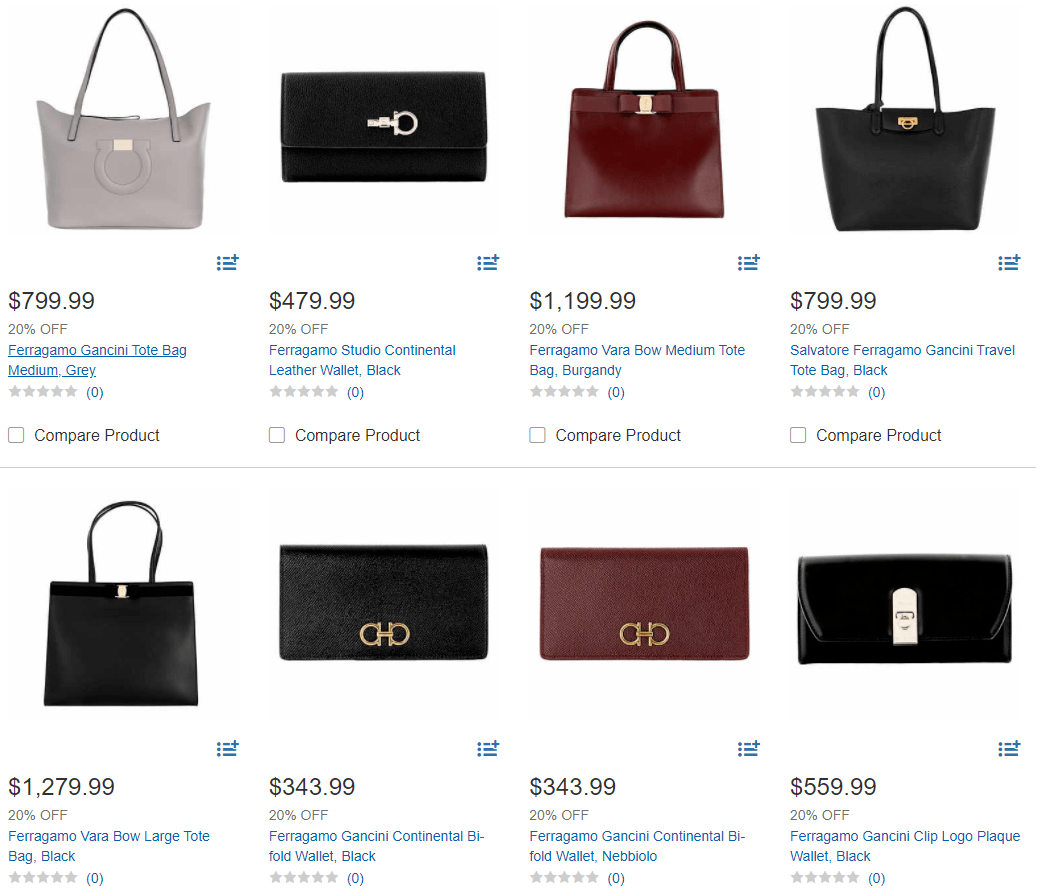The height and width of the screenshot is (894, 1041).
Task: Add Gancini Clip Logo Wallet to list
Action: (1009, 748)
